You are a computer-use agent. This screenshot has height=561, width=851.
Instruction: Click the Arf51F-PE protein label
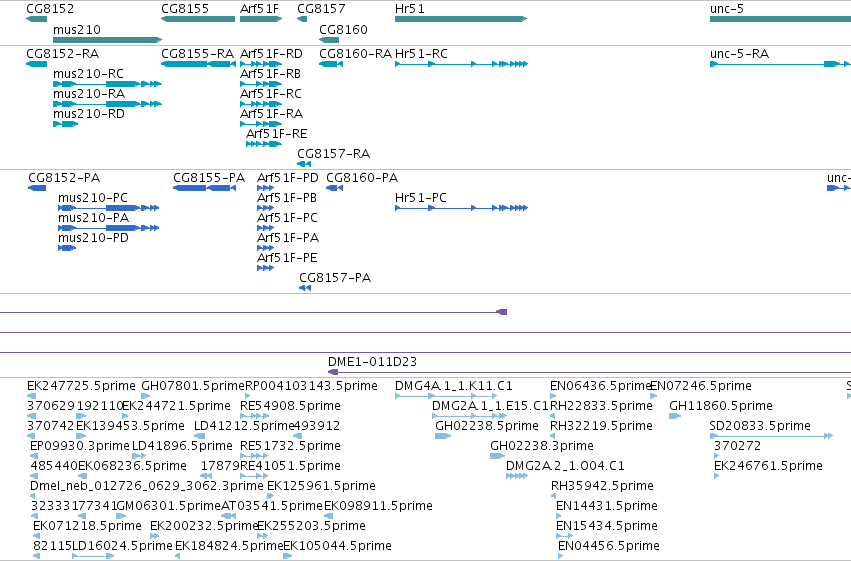tap(287, 258)
